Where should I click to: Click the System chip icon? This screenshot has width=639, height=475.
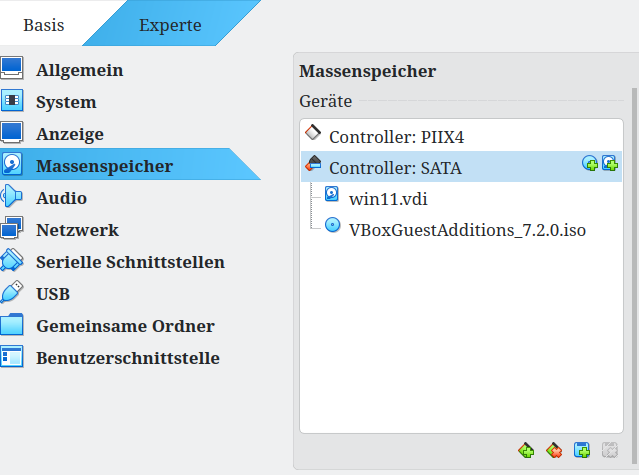[x=12, y=101]
